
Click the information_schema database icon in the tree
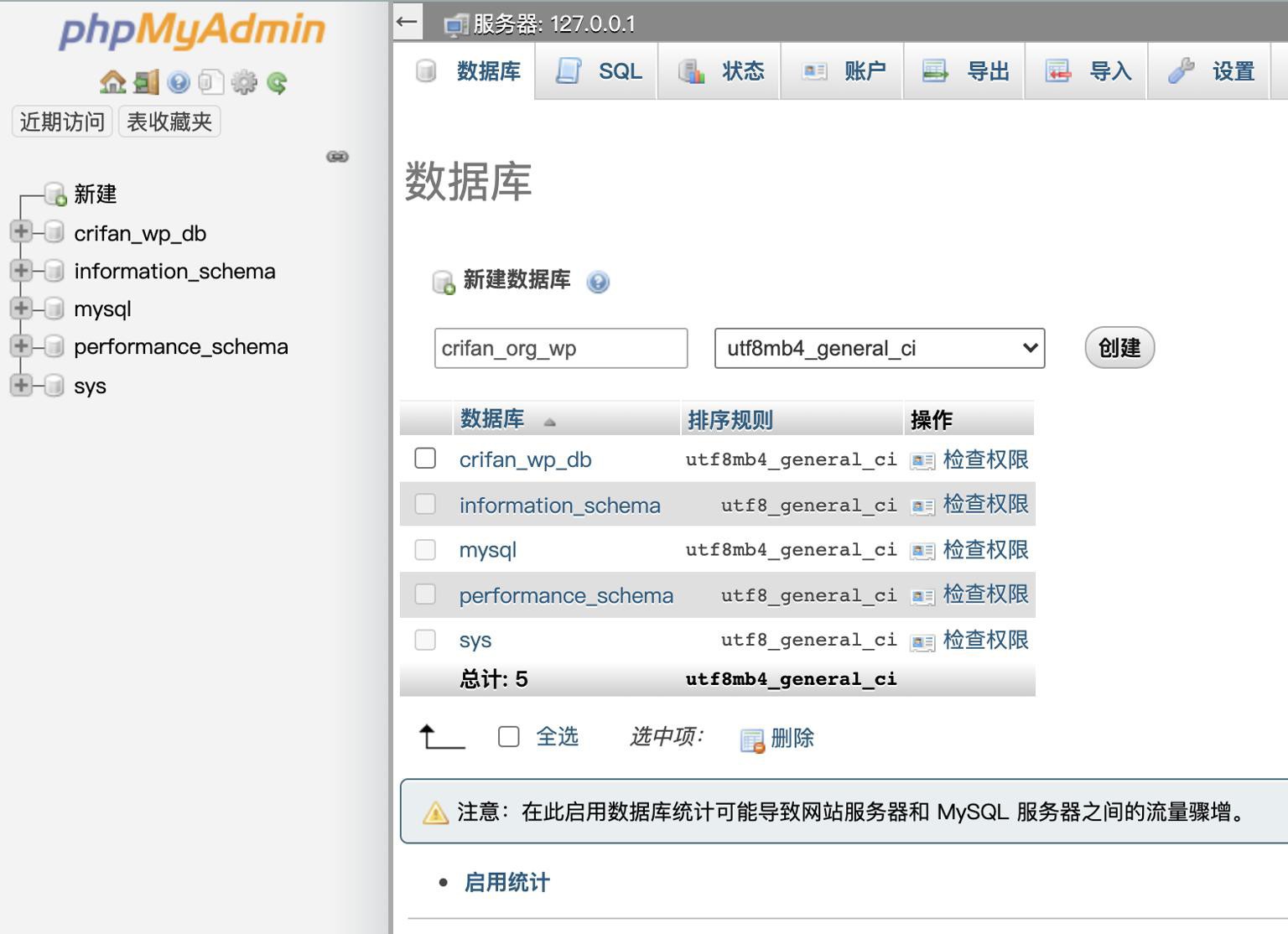pos(54,270)
